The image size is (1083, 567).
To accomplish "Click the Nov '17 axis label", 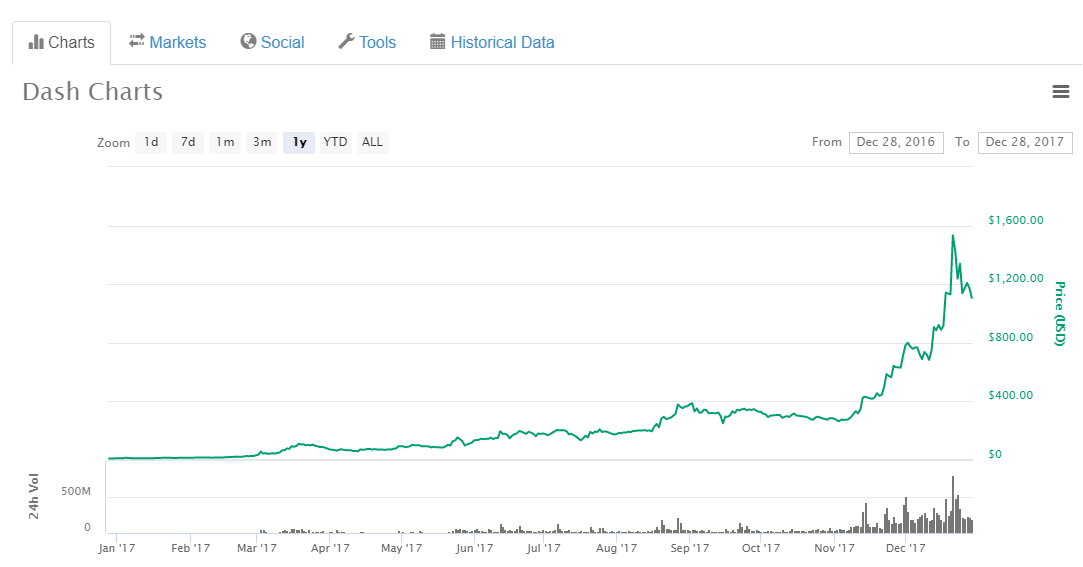I will click(834, 548).
